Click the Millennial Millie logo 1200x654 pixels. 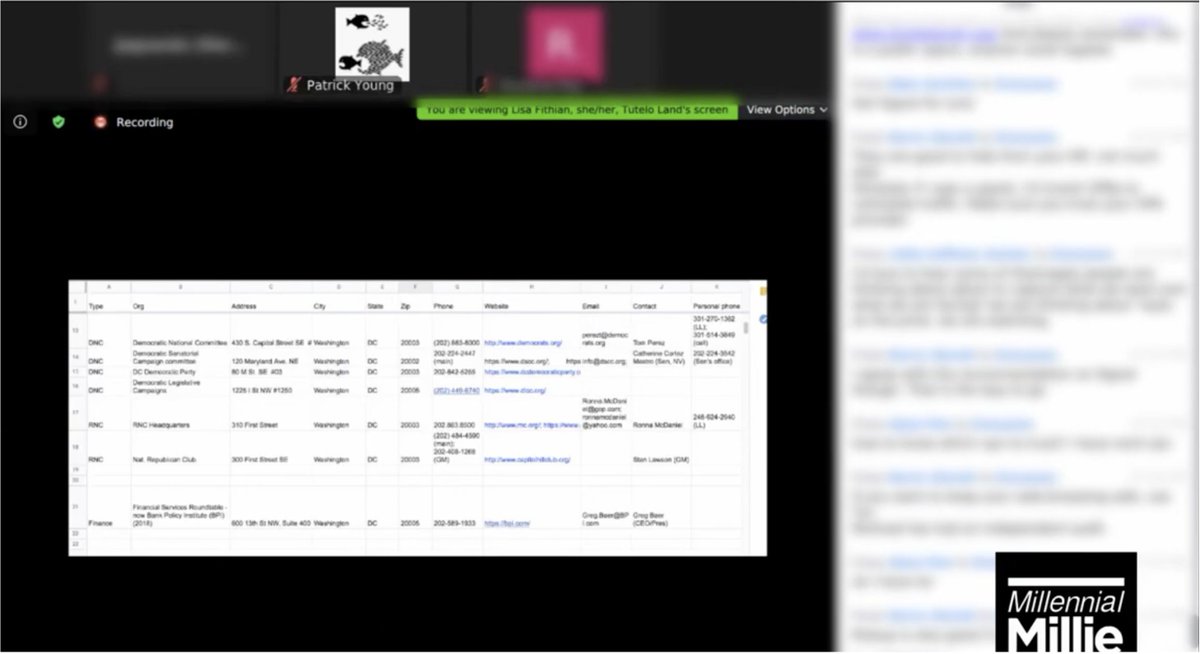pyautogui.click(x=1066, y=603)
